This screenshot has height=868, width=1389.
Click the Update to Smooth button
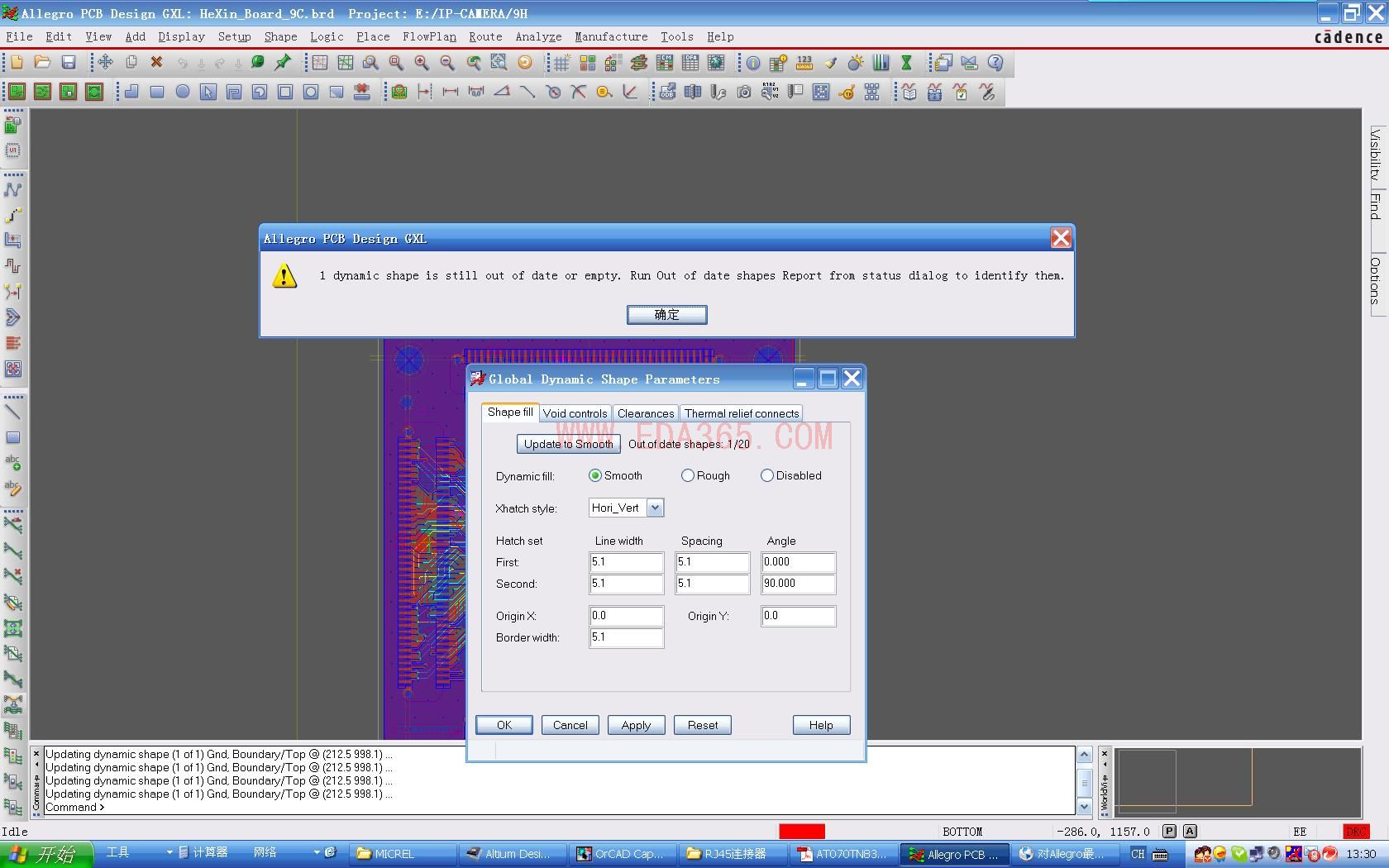pos(569,444)
